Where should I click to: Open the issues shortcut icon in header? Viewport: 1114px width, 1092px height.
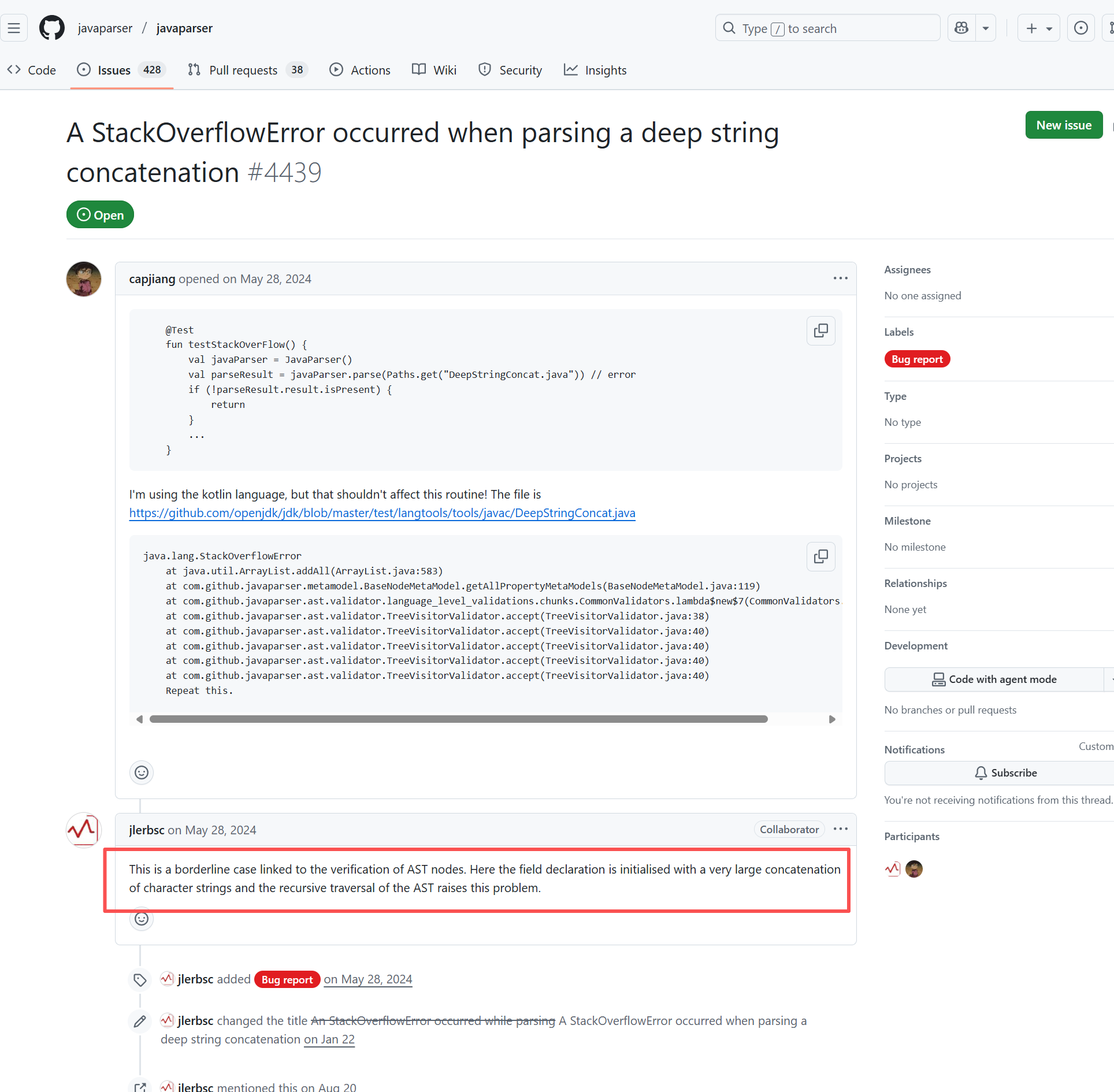pos(1080,28)
